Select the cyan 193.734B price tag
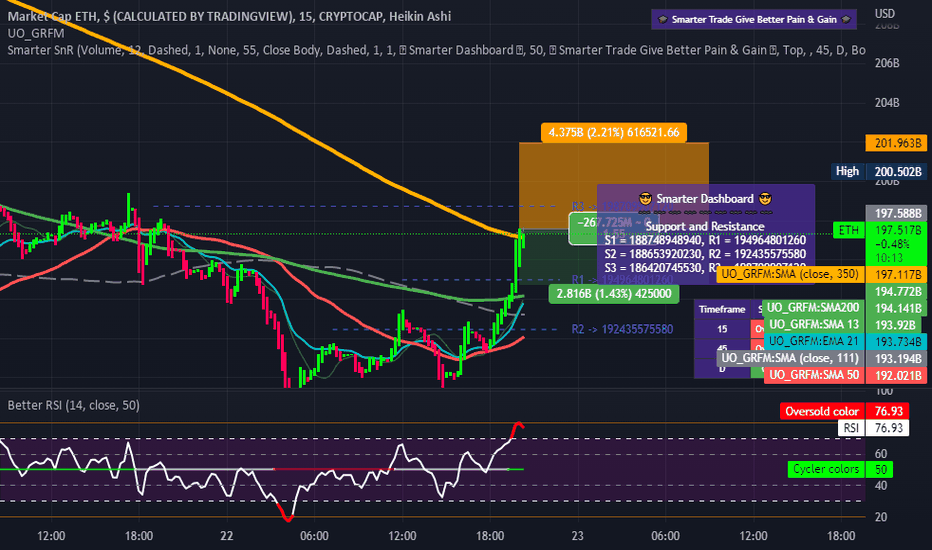The width and height of the screenshot is (932, 550). 896,342
